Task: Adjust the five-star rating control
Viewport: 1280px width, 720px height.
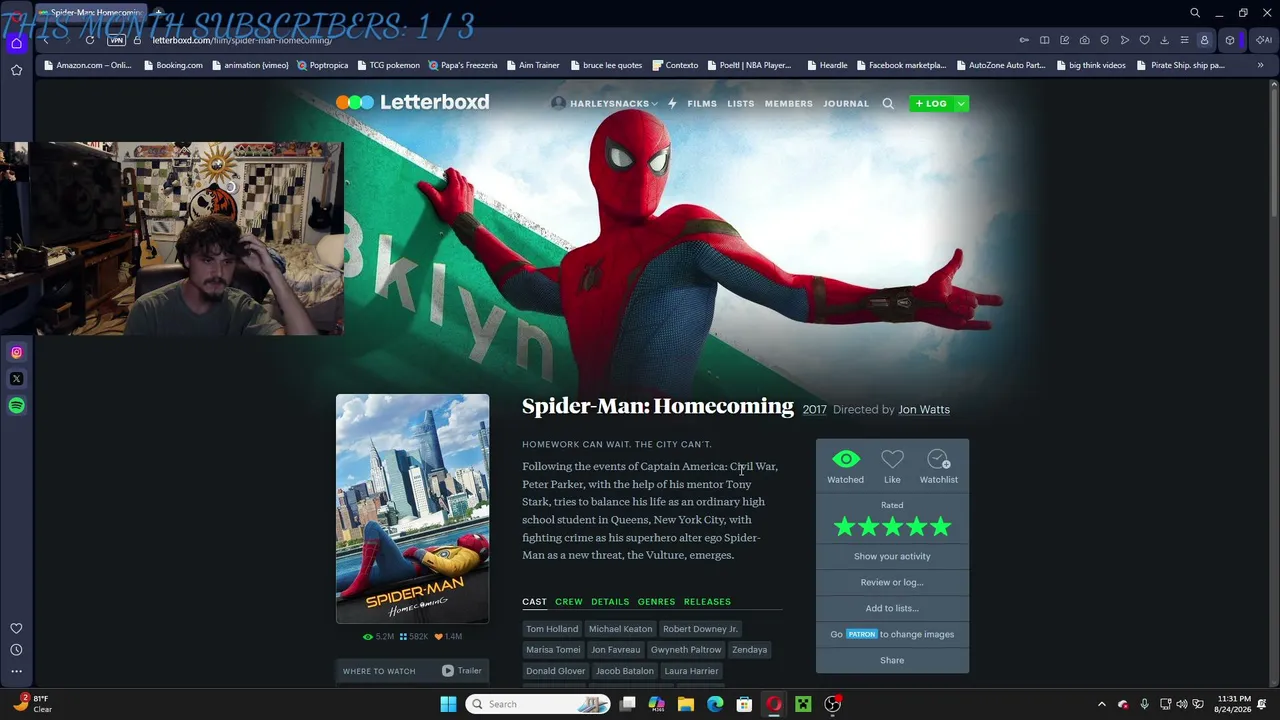Action: (892, 526)
